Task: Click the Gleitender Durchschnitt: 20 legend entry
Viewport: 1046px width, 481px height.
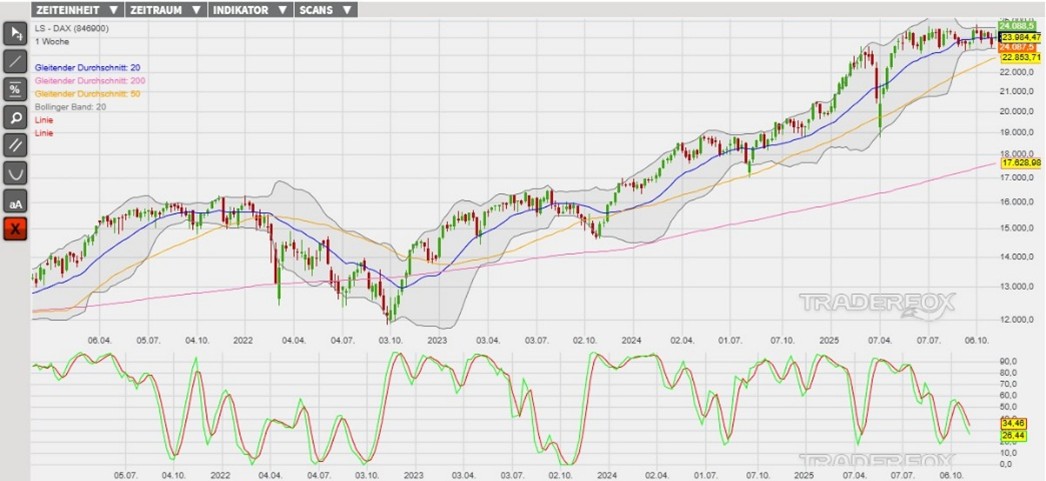Action: pos(87,67)
